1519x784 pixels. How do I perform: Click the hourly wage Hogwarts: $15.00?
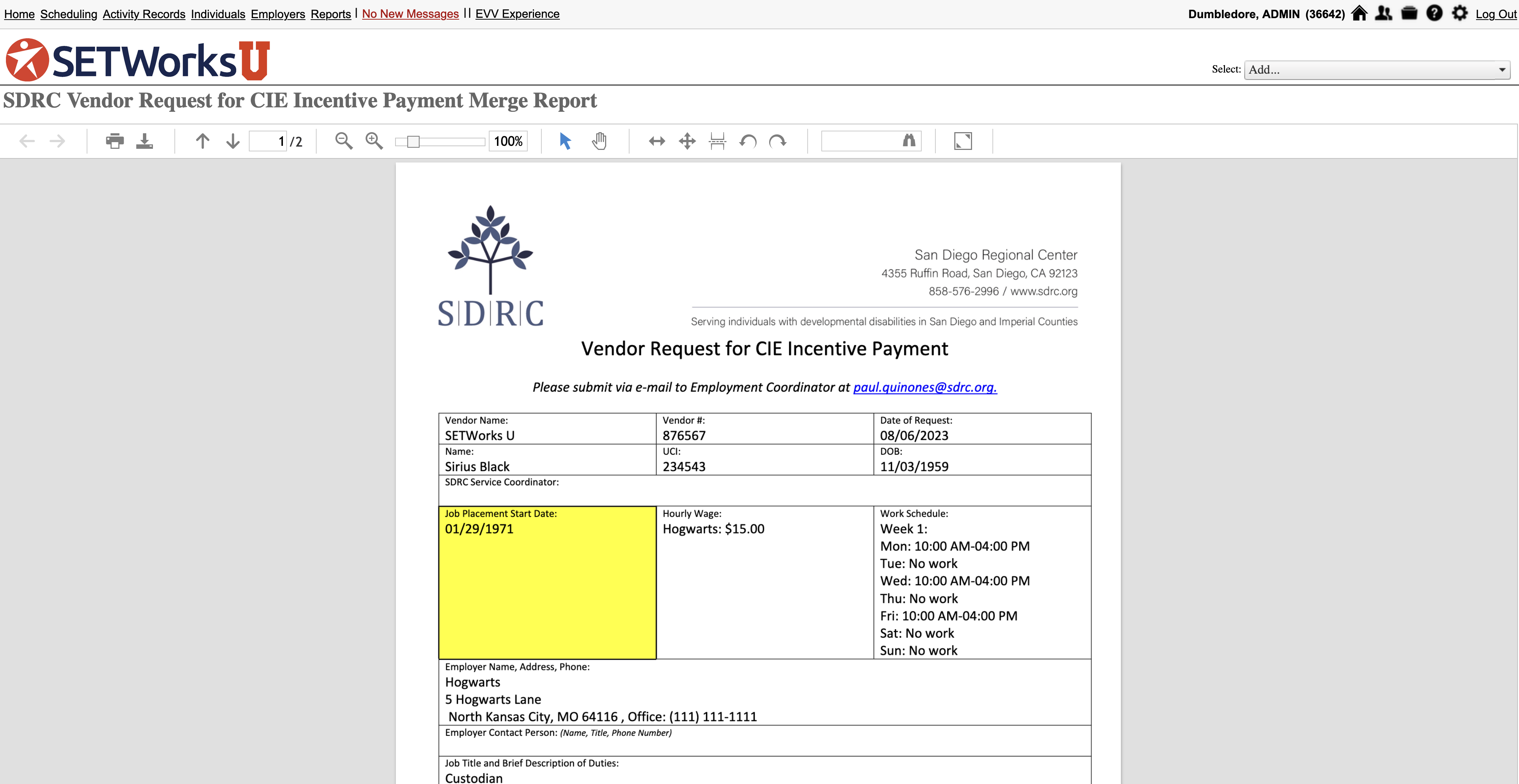(x=714, y=529)
